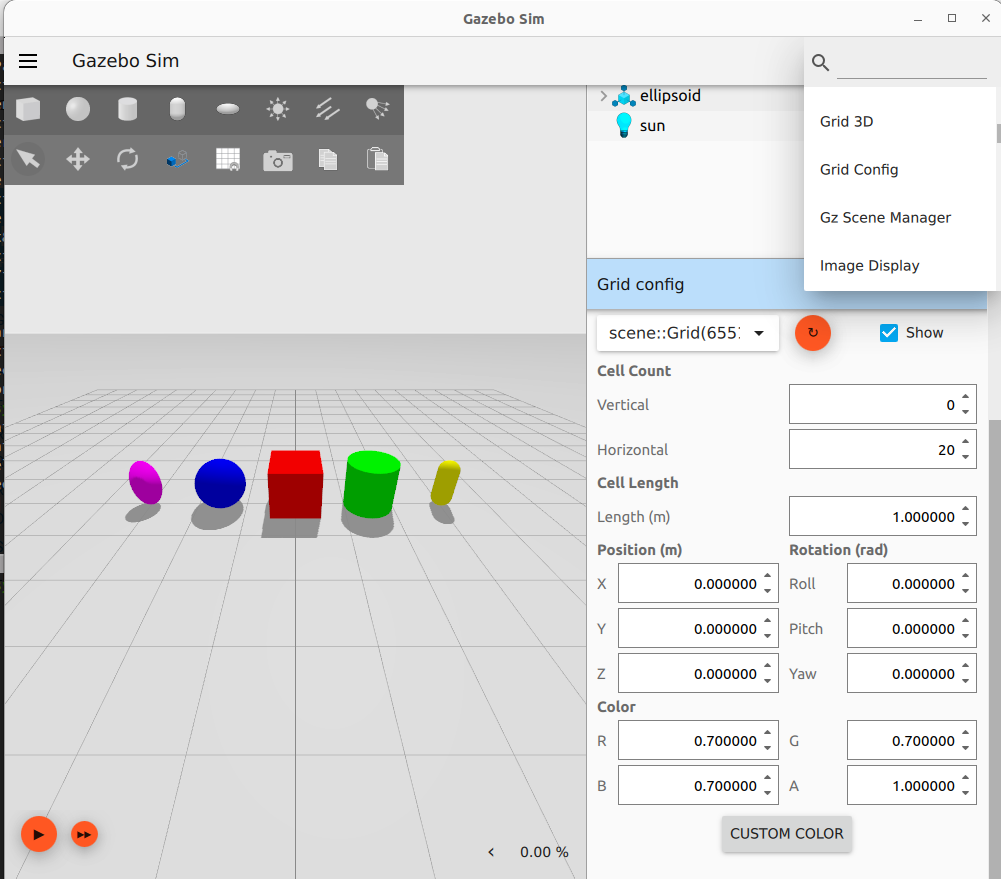Select the ellipsoid entity label
Image resolution: width=1001 pixels, height=879 pixels.
(x=670, y=96)
